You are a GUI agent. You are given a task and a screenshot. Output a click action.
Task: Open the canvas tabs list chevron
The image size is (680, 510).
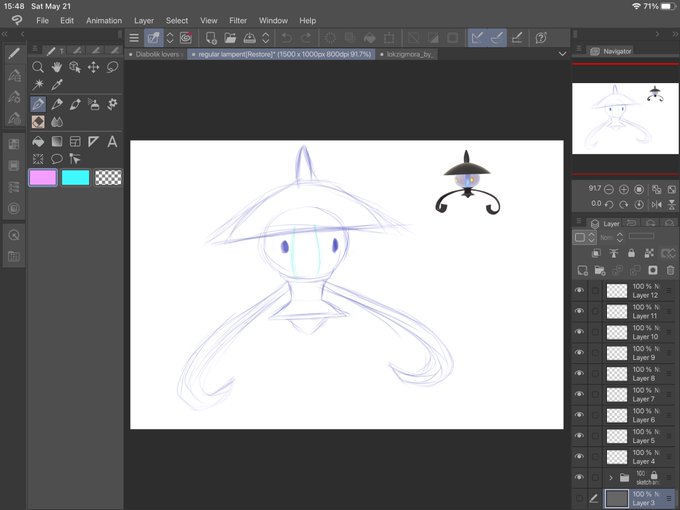(562, 54)
